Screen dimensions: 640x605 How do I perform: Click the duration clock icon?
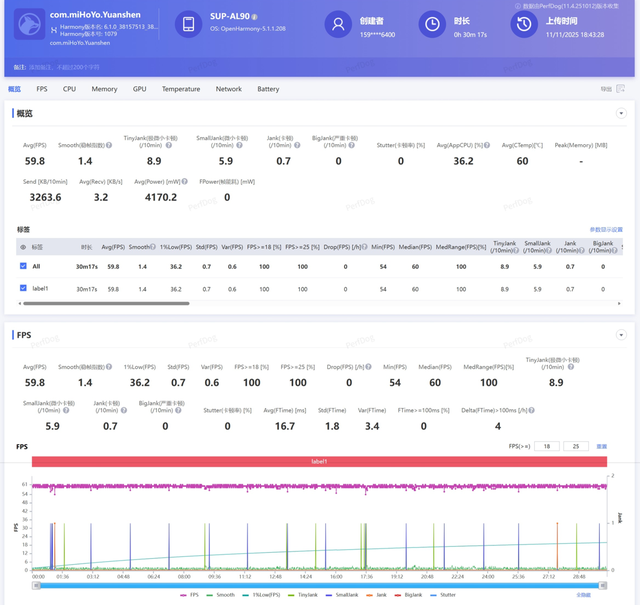(x=432, y=24)
